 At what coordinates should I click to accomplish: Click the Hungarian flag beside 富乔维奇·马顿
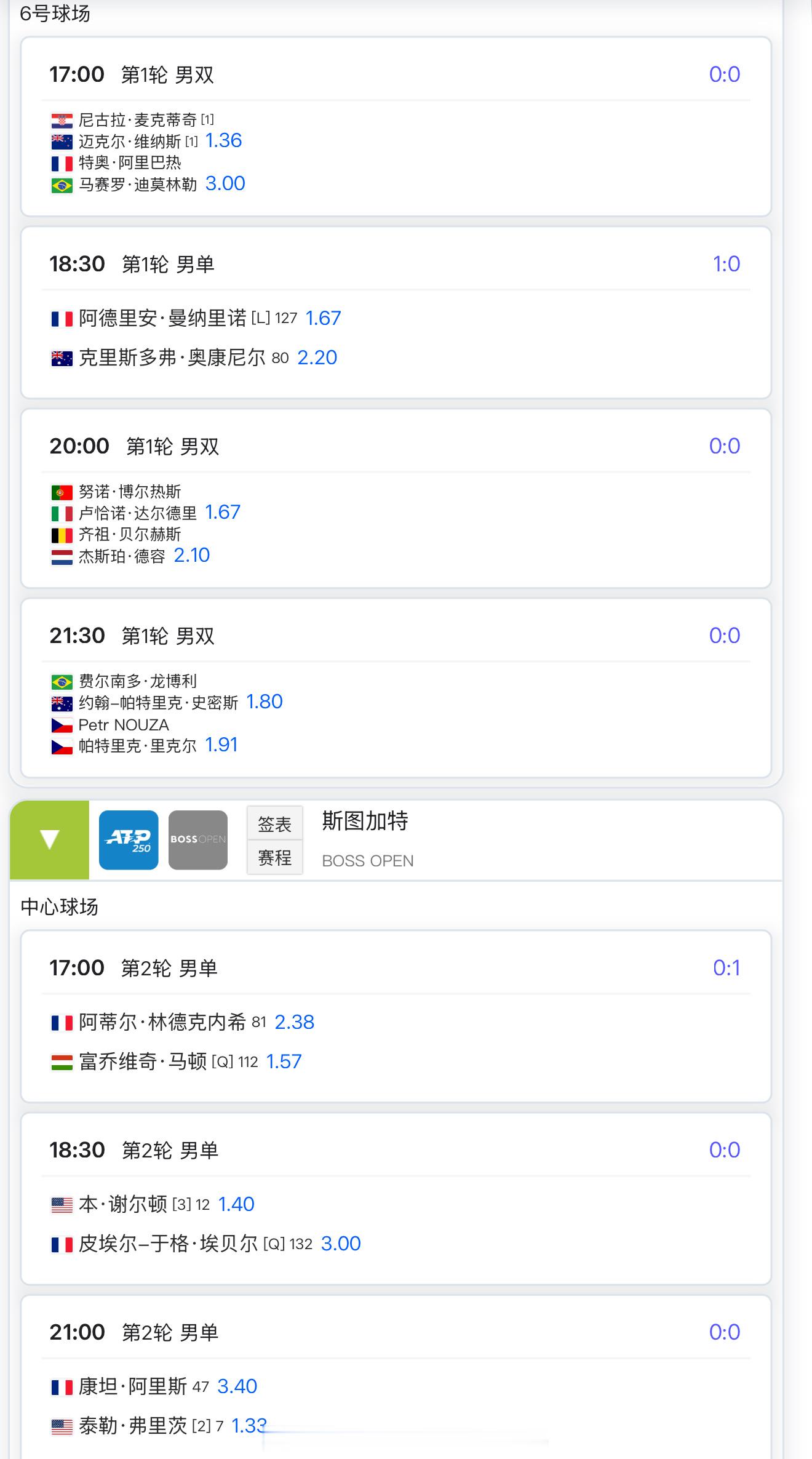click(62, 1062)
